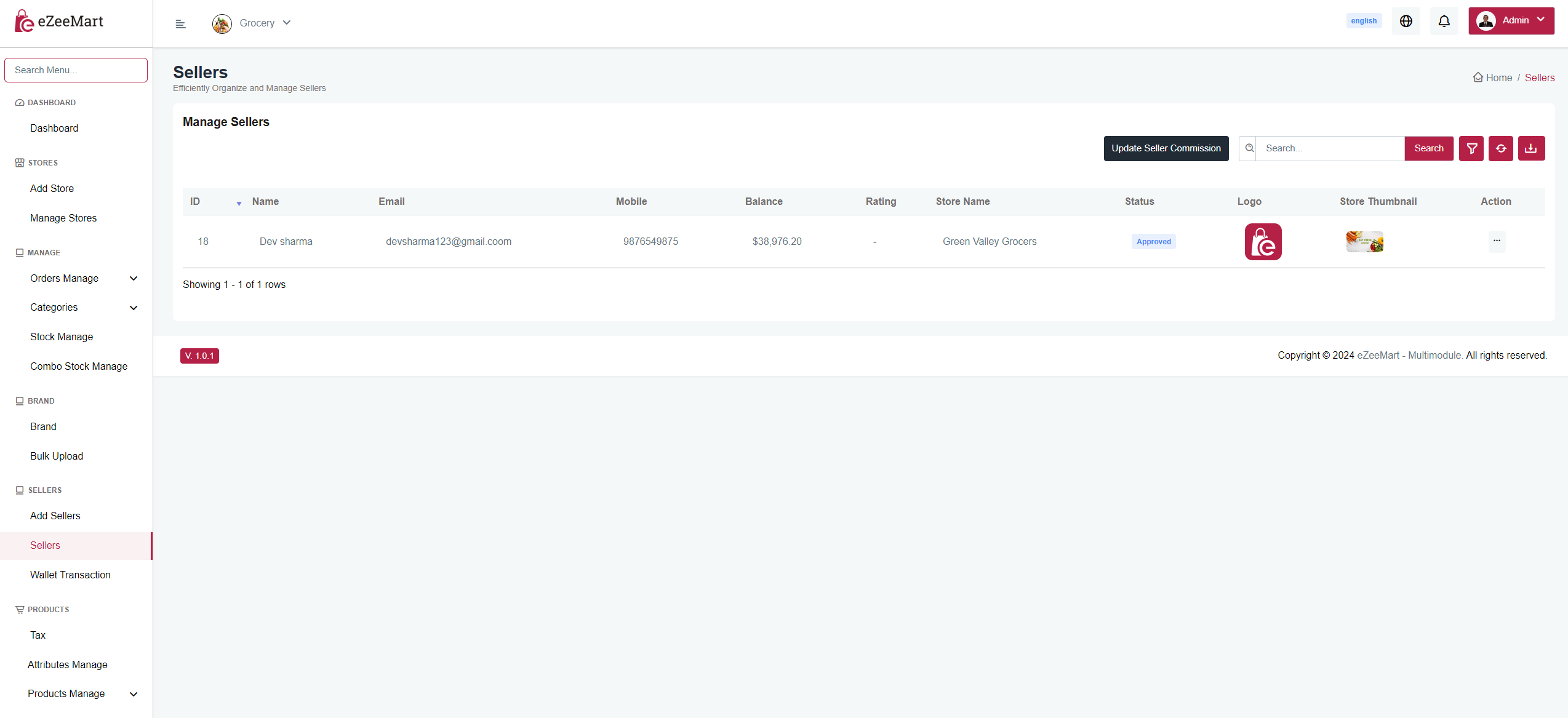Click the refresh table icon button
The width and height of the screenshot is (1568, 718).
(x=1501, y=148)
